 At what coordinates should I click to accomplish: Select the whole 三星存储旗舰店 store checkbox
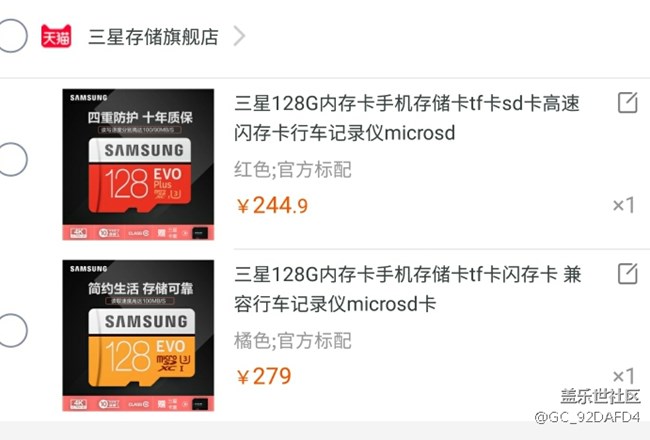(x=12, y=36)
